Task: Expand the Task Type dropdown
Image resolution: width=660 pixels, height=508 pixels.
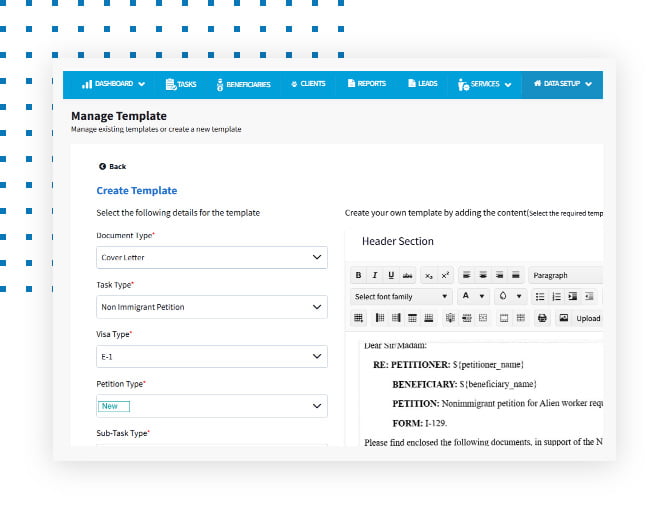Action: (212, 307)
